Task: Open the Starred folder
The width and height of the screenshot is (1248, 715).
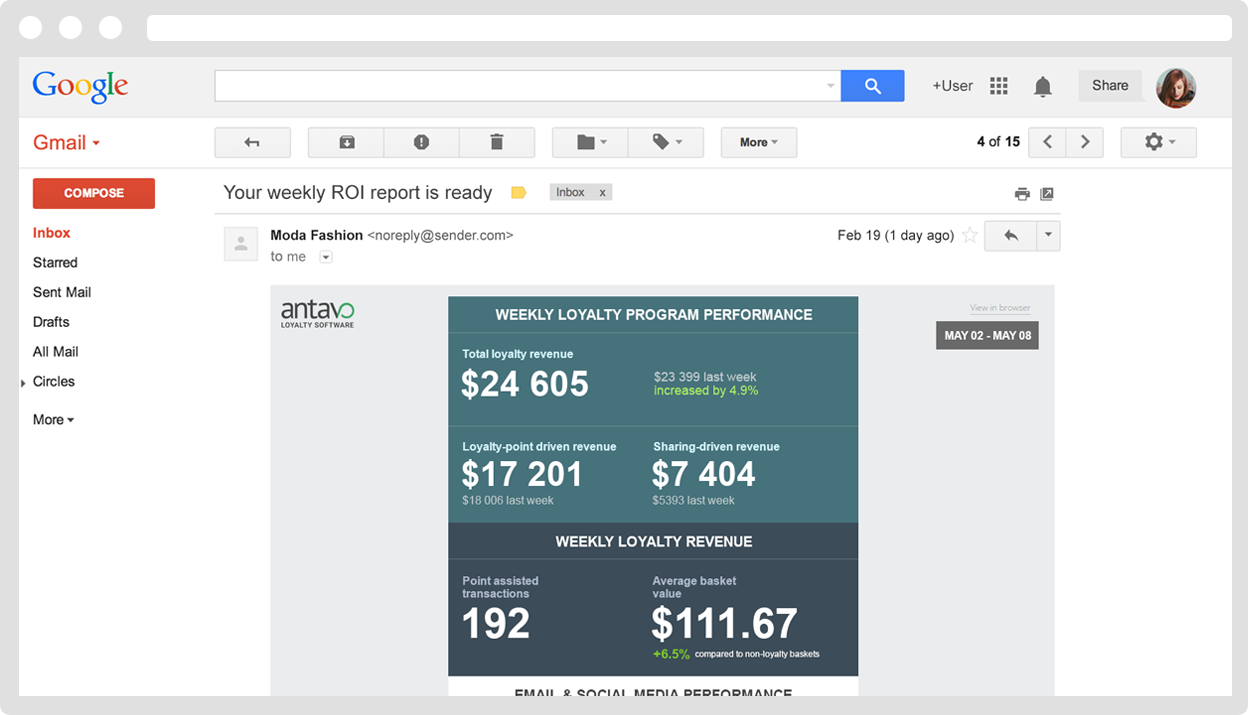Action: [x=55, y=262]
